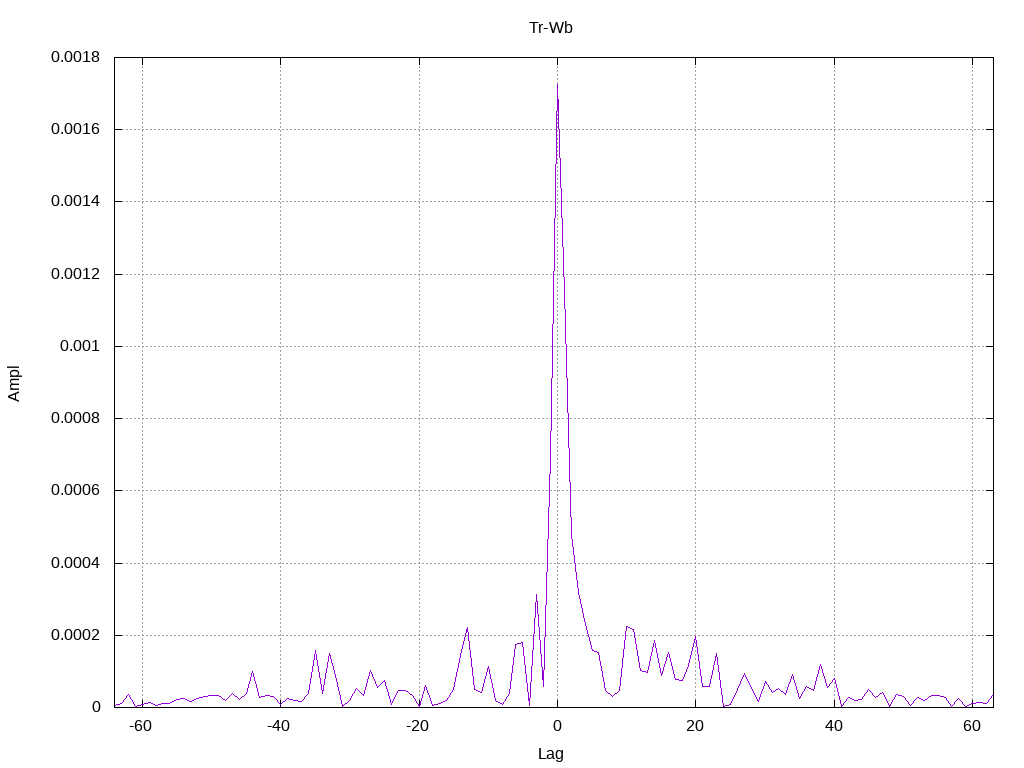Screen dimensions: 1024x768
Task: Click y-axis tick label 0.0002
Action: 76,635
